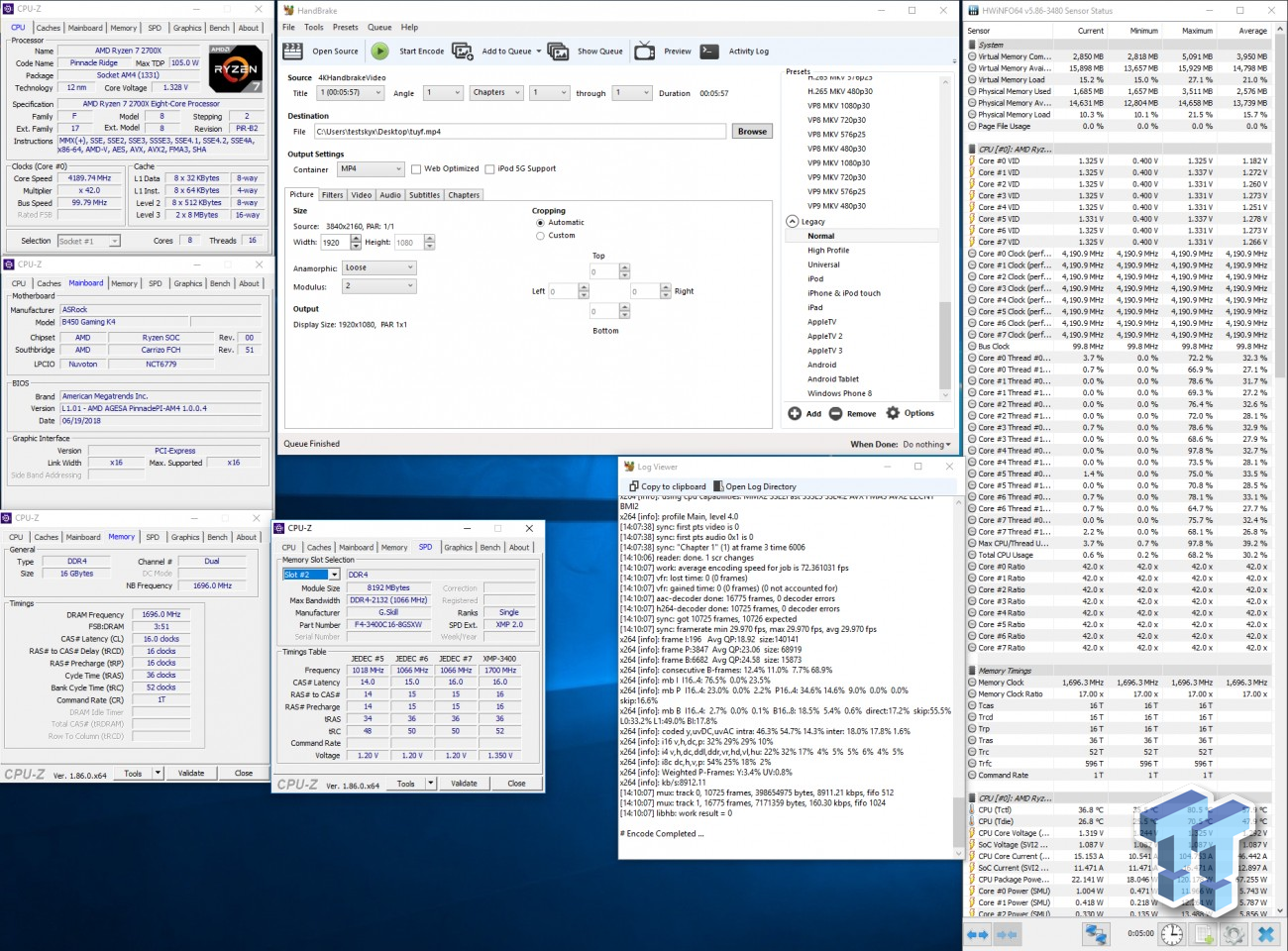Select Custom cropping radio button

click(540, 236)
